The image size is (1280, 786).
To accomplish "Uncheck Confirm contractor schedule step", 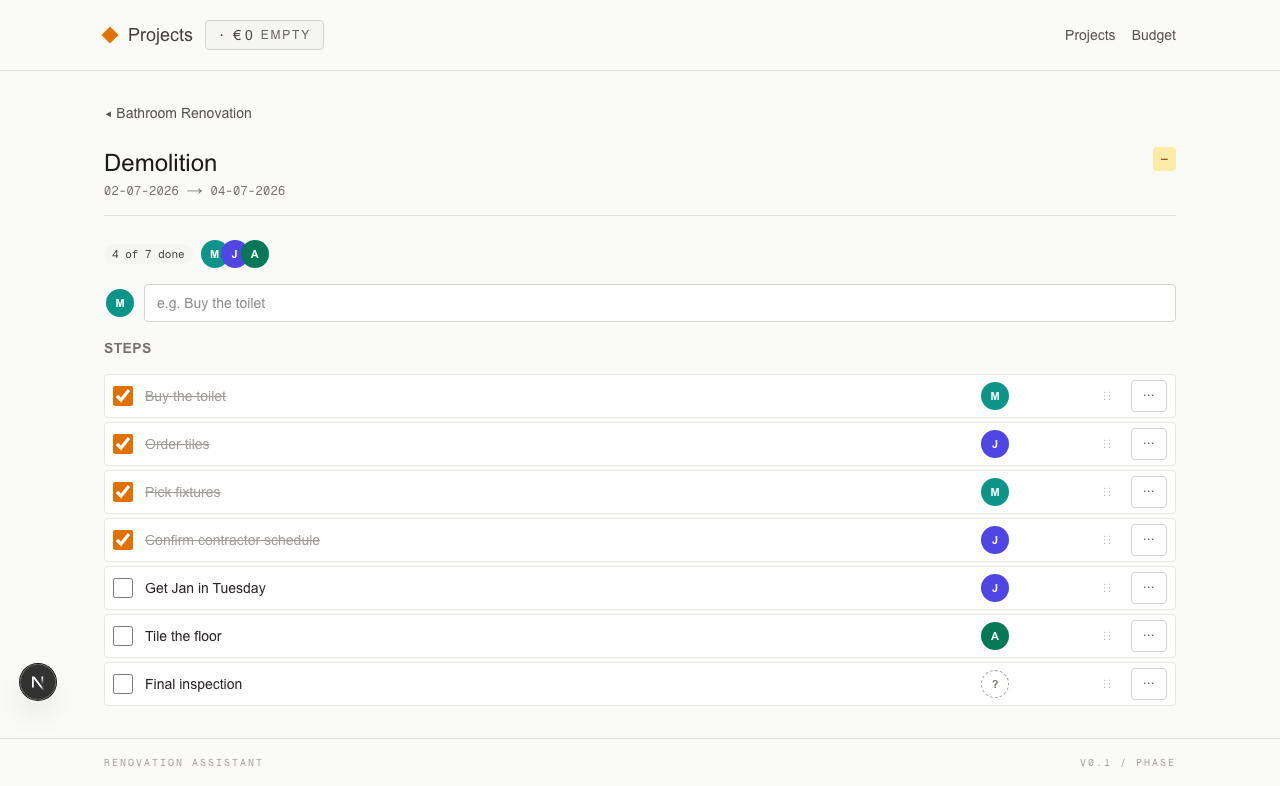I will (123, 540).
